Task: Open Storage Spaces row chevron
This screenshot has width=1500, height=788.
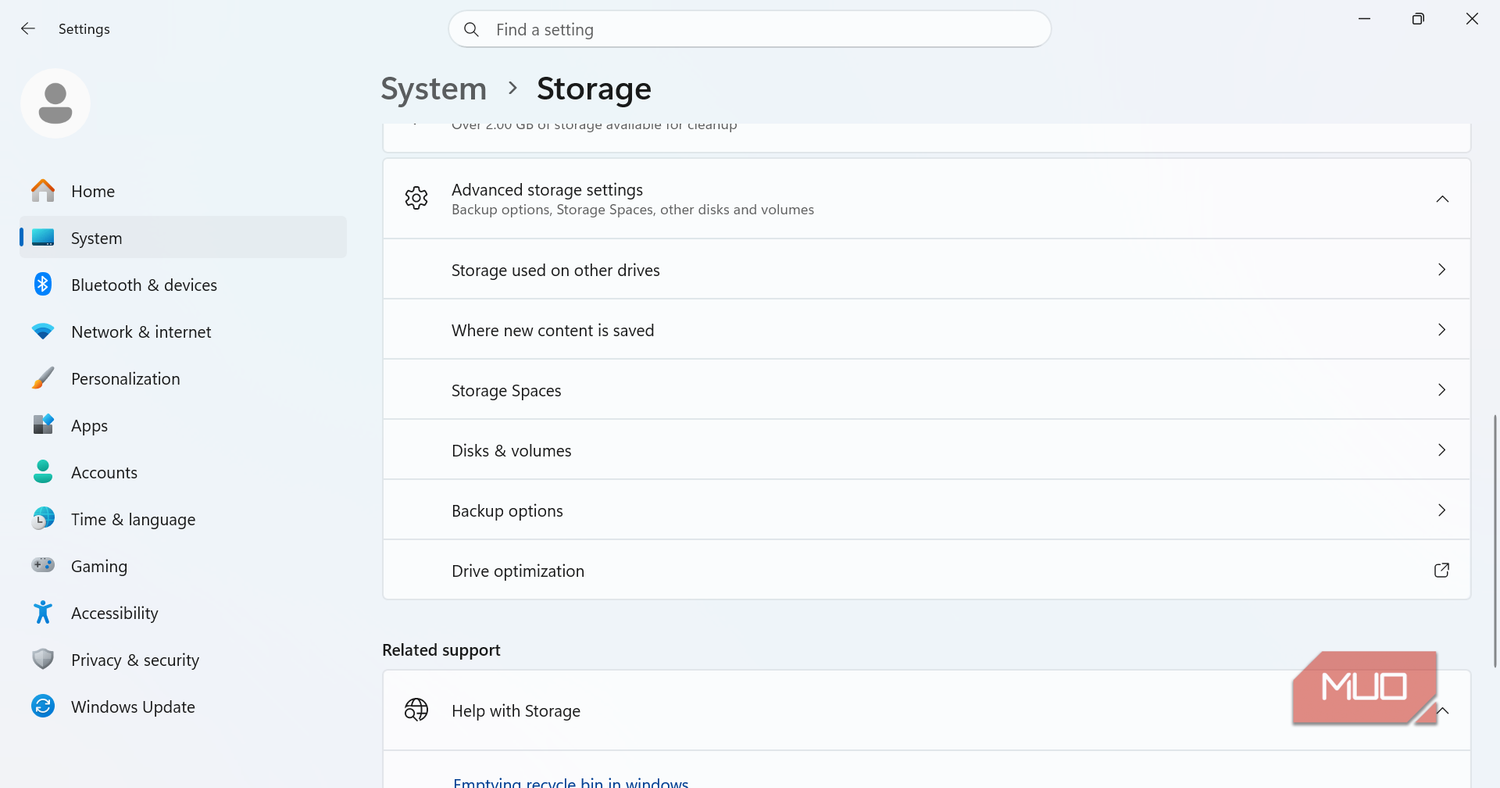Action: pos(1442,390)
